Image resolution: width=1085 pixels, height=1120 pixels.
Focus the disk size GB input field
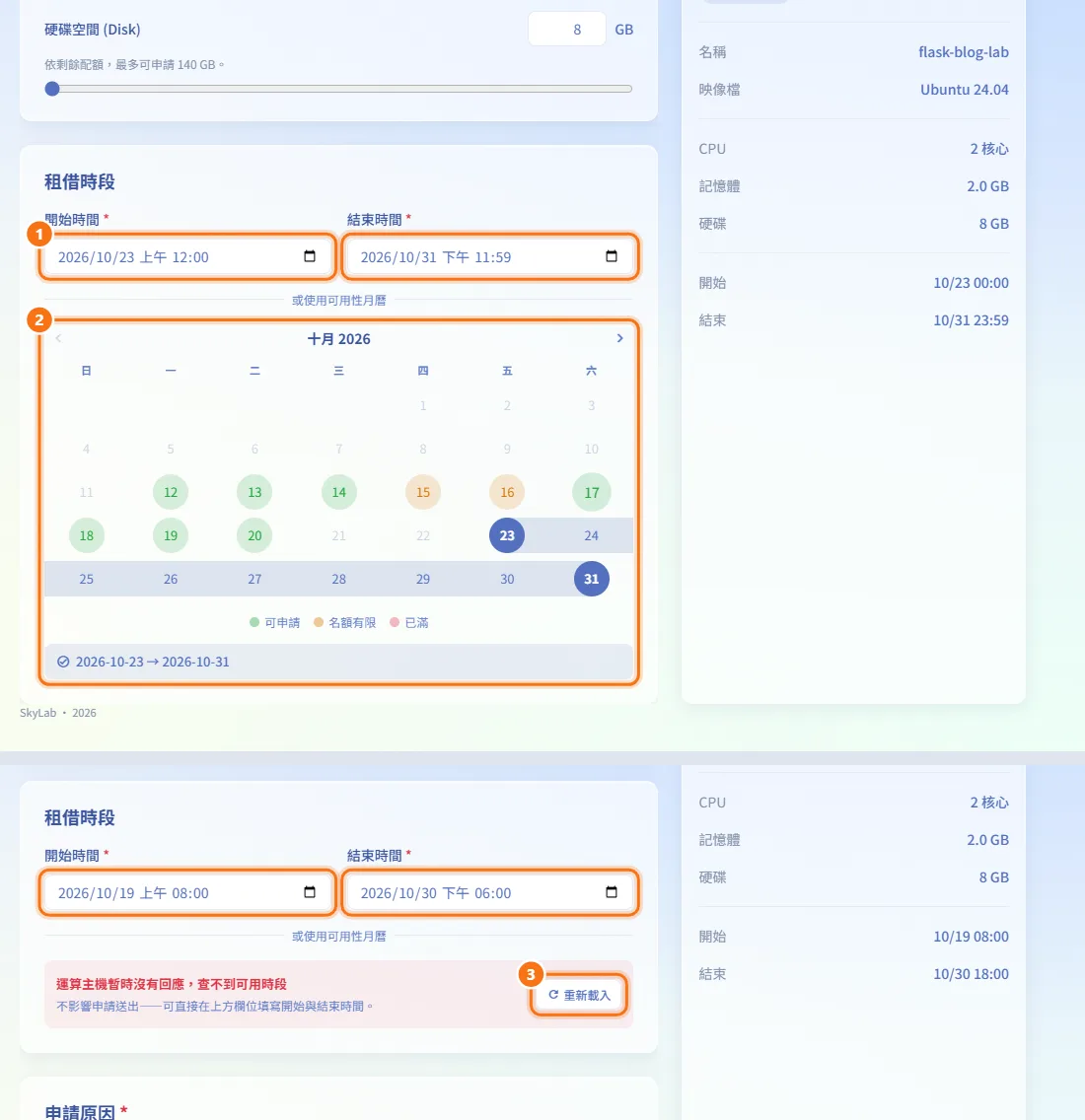(567, 30)
